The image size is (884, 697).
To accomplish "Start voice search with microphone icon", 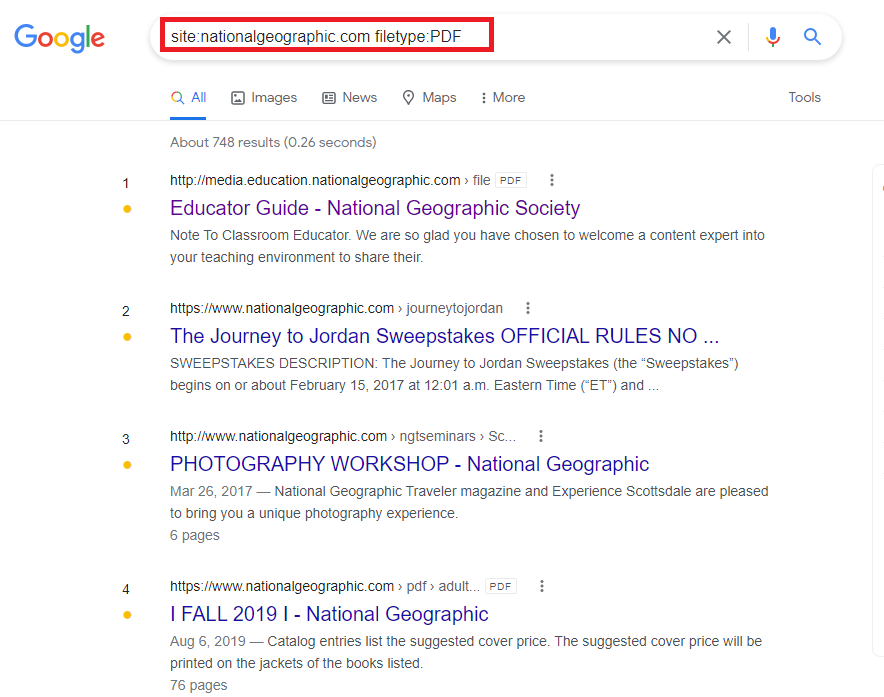I will (x=772, y=37).
